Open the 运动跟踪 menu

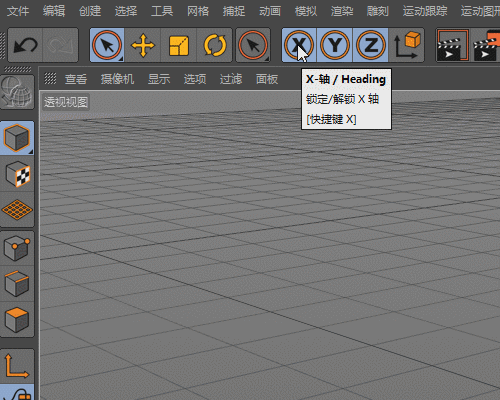click(425, 11)
